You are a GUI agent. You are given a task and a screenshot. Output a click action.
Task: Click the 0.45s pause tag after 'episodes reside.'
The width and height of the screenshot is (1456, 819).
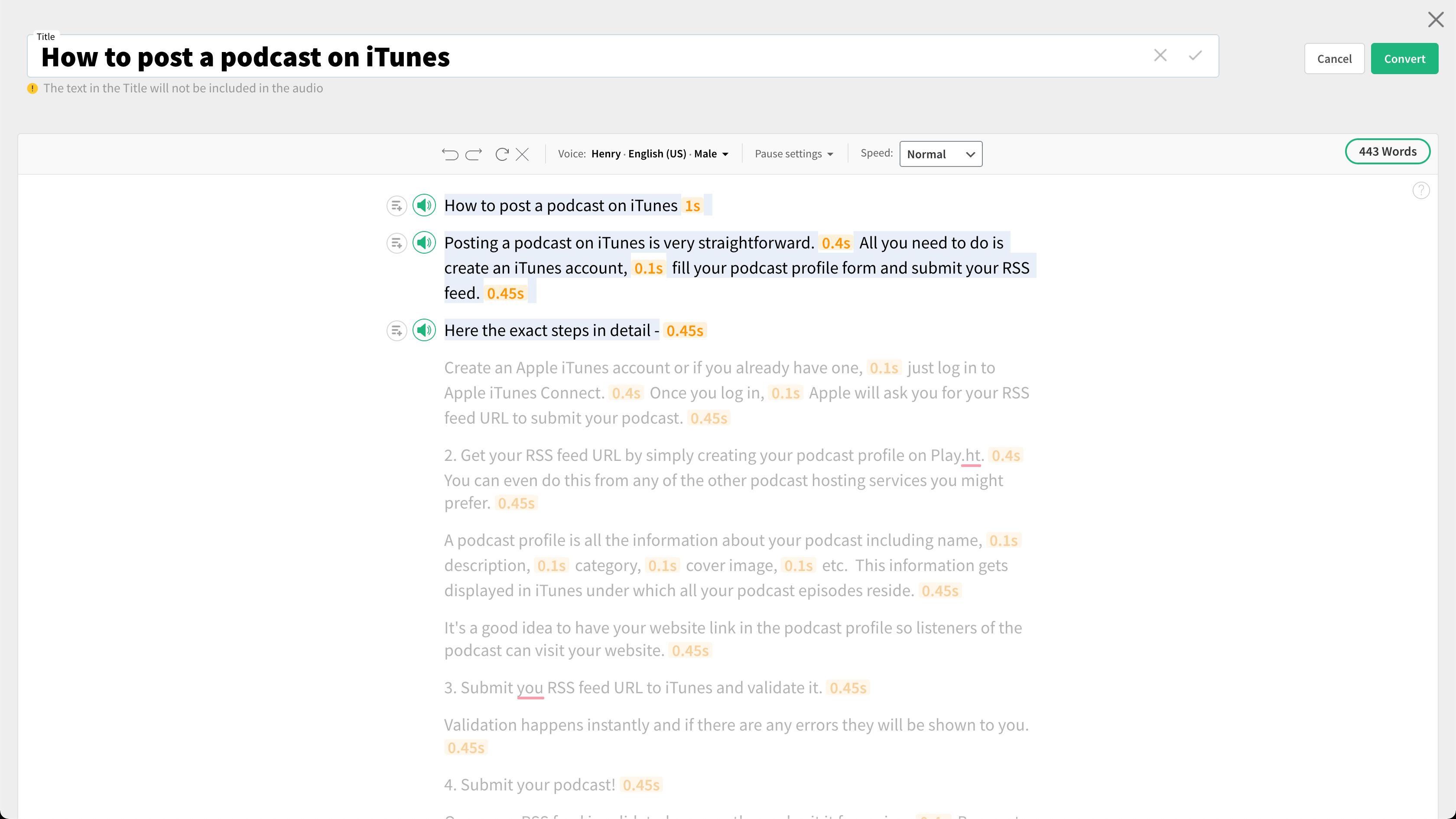pyautogui.click(x=940, y=591)
